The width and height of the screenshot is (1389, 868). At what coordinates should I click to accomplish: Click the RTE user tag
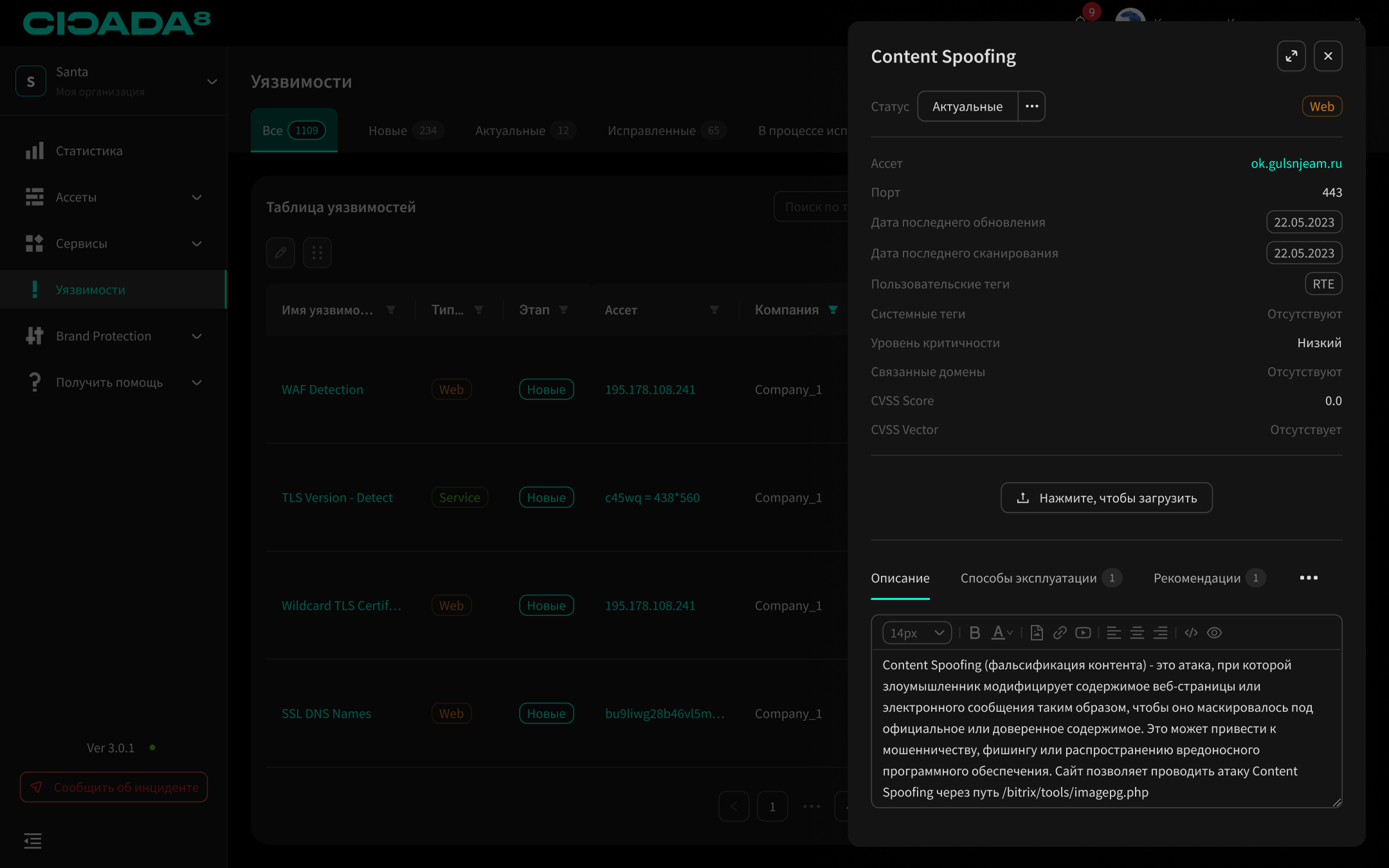(x=1323, y=284)
